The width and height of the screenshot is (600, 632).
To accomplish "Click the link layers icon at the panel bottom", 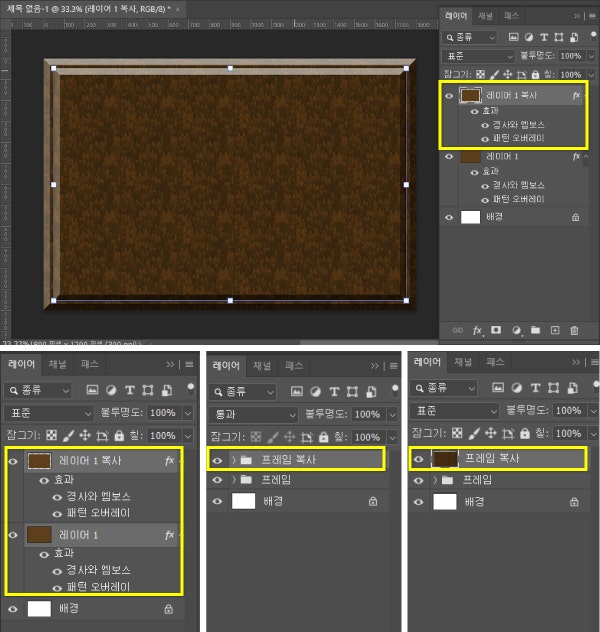I will pyautogui.click(x=458, y=331).
